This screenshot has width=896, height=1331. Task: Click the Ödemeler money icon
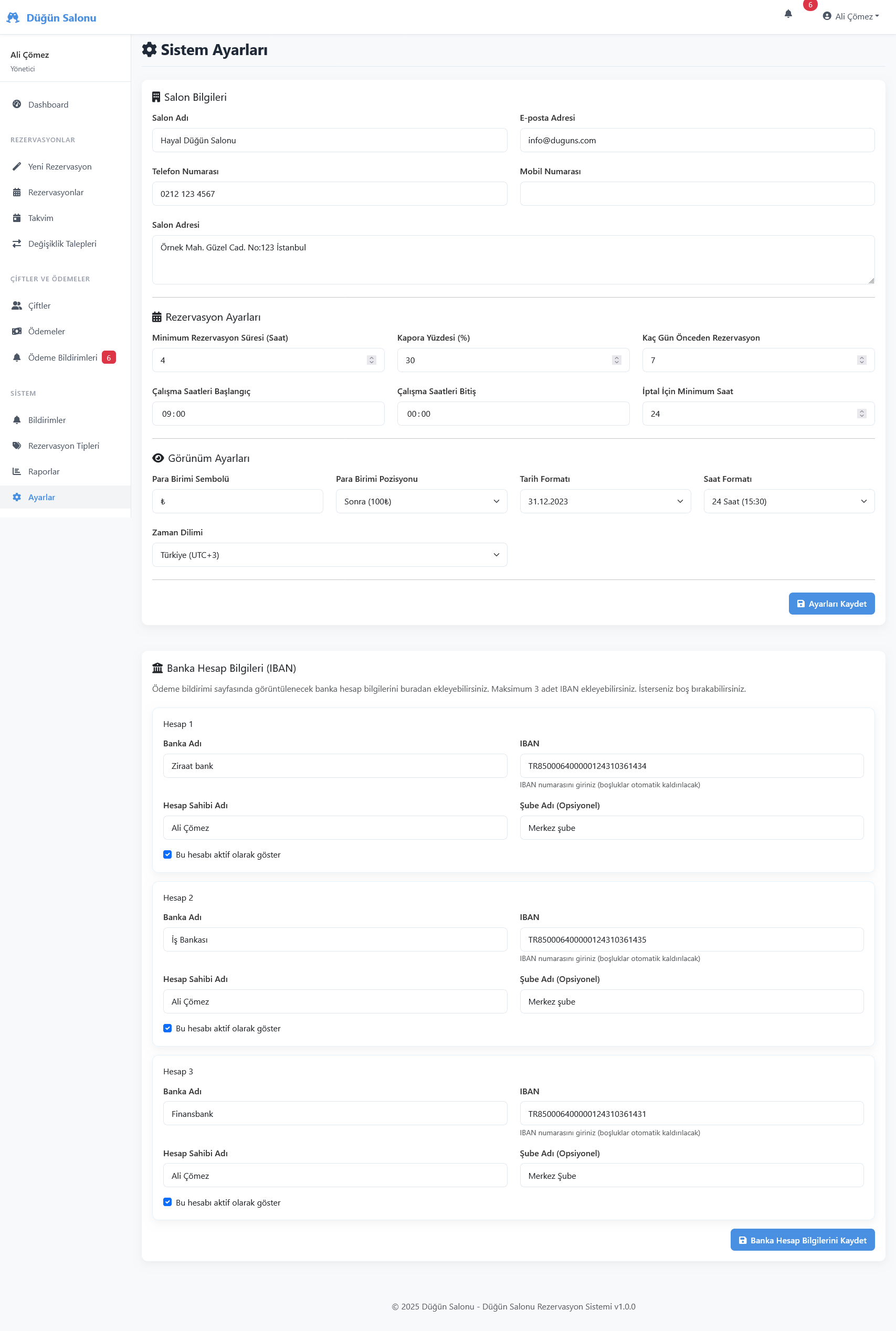coord(17,331)
